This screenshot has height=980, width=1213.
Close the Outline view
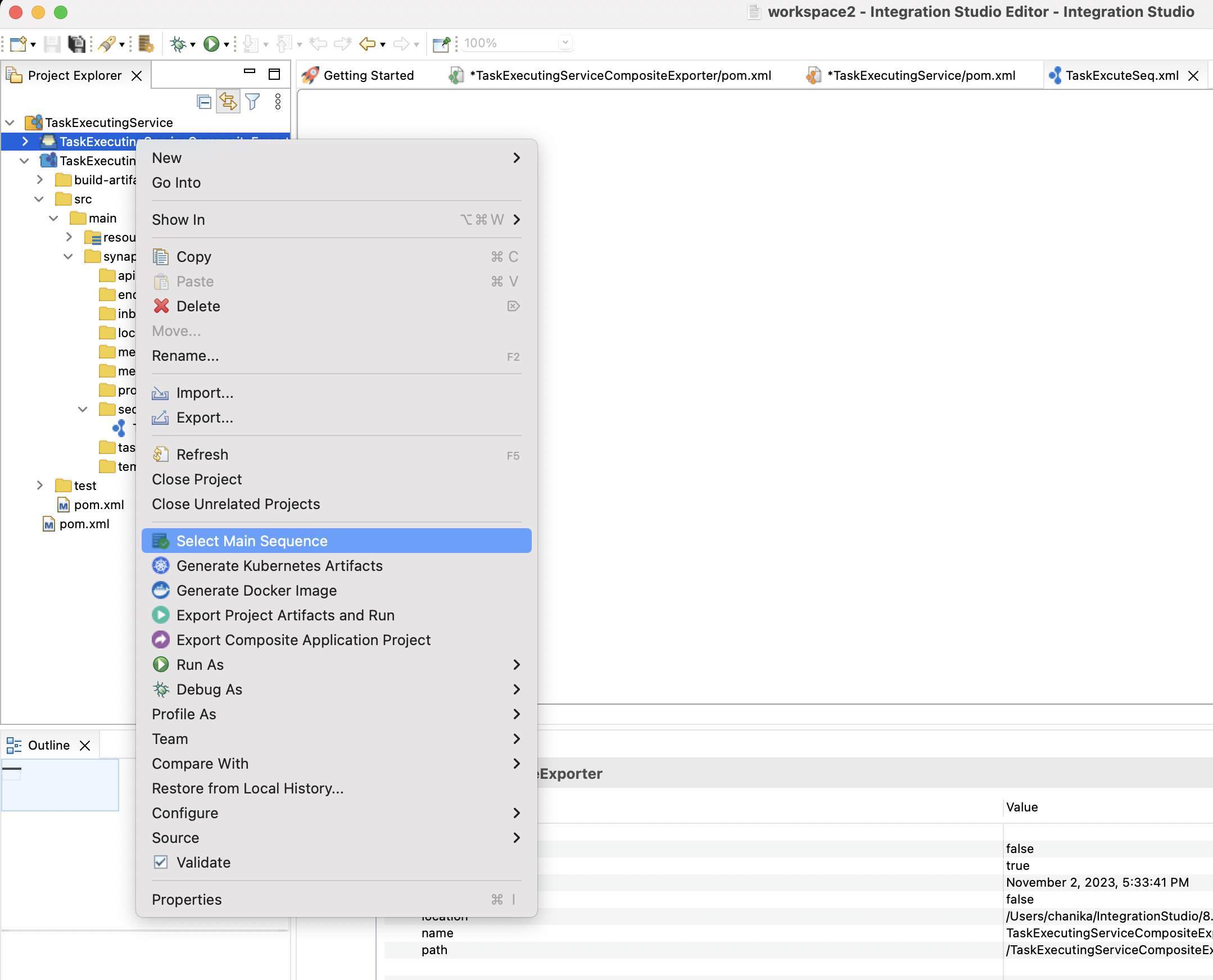(x=85, y=746)
